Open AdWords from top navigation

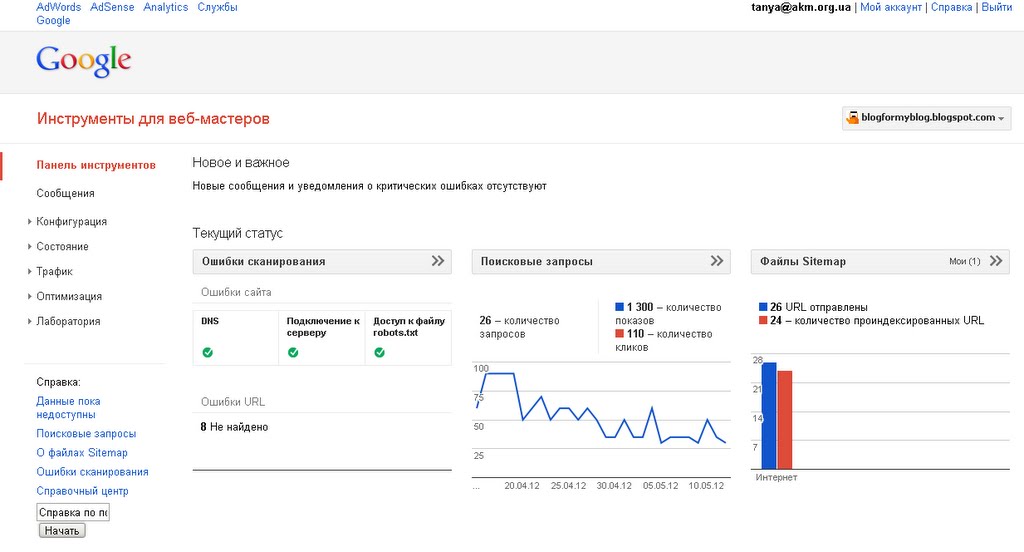(59, 7)
